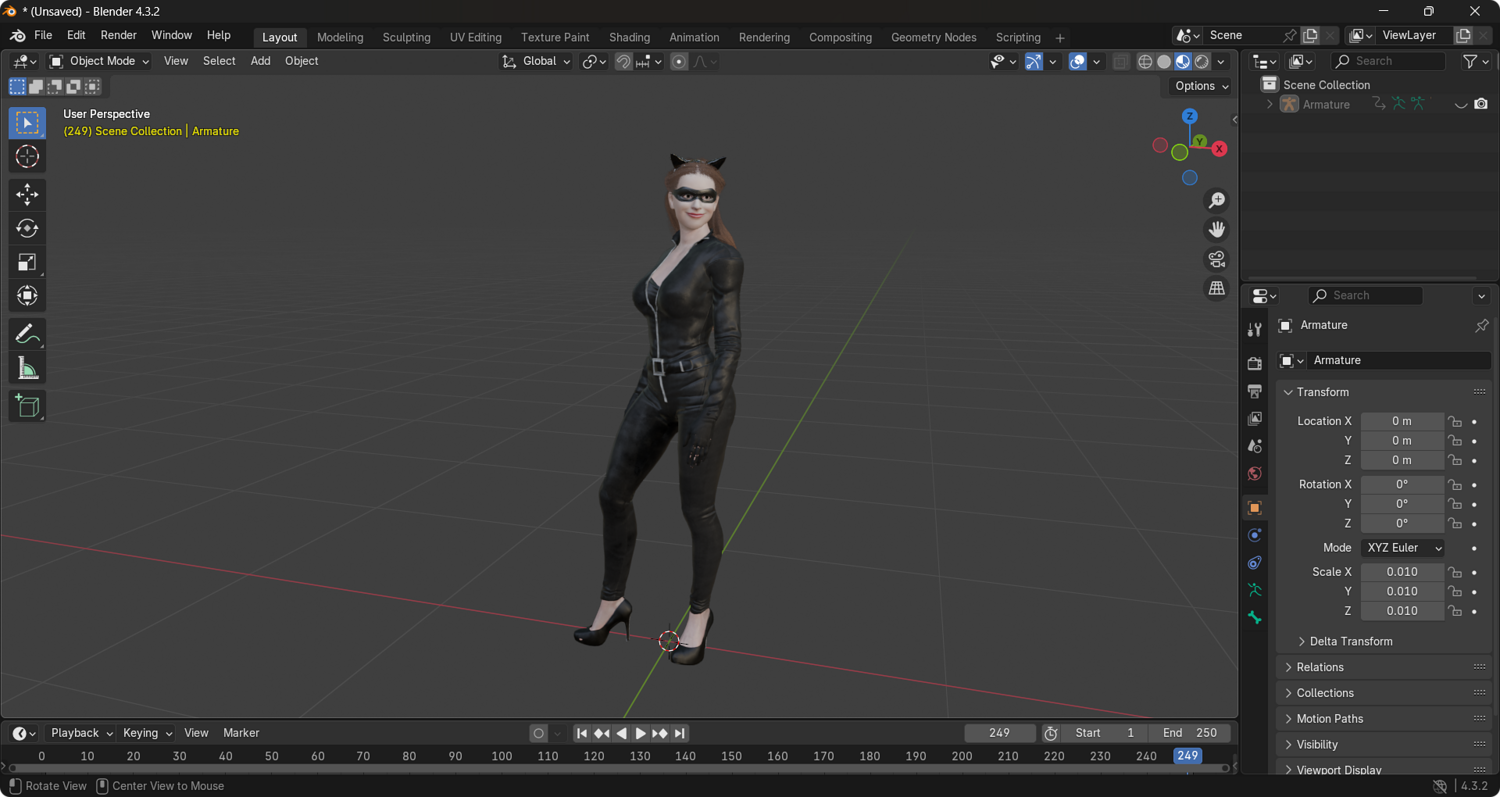Image resolution: width=1500 pixels, height=797 pixels.
Task: Activate the Move tool
Action: [x=27, y=194]
